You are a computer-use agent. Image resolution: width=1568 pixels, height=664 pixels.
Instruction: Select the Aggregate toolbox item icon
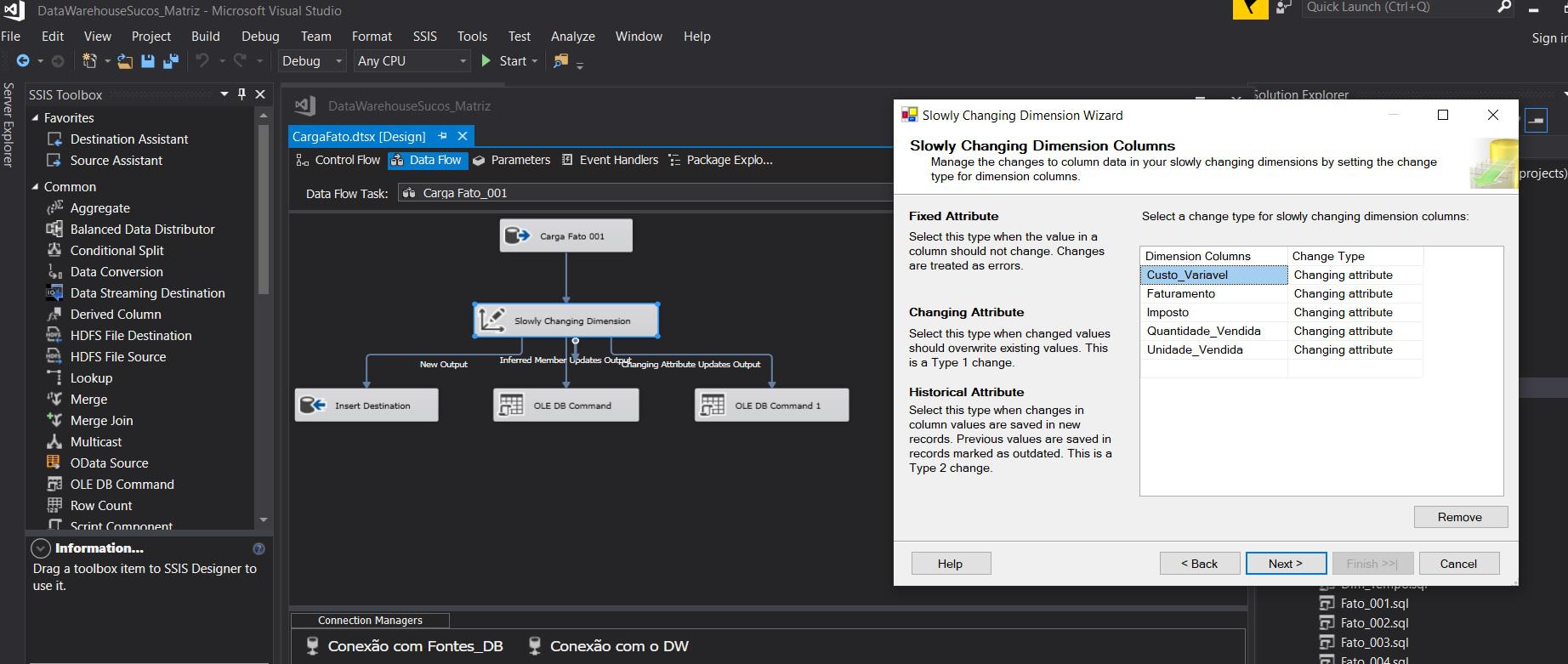click(54, 207)
